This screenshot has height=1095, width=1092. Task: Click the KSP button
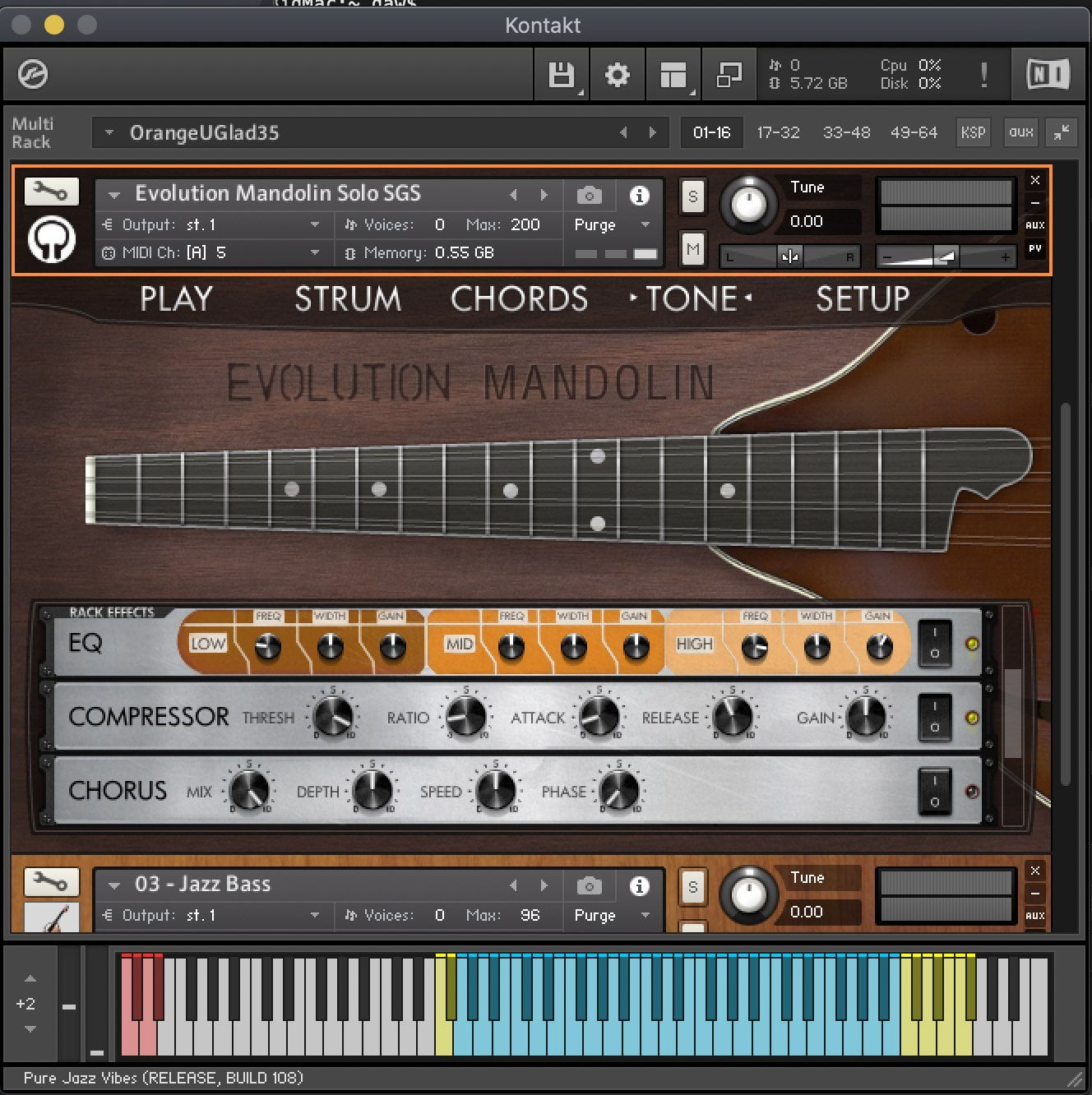coord(973,132)
